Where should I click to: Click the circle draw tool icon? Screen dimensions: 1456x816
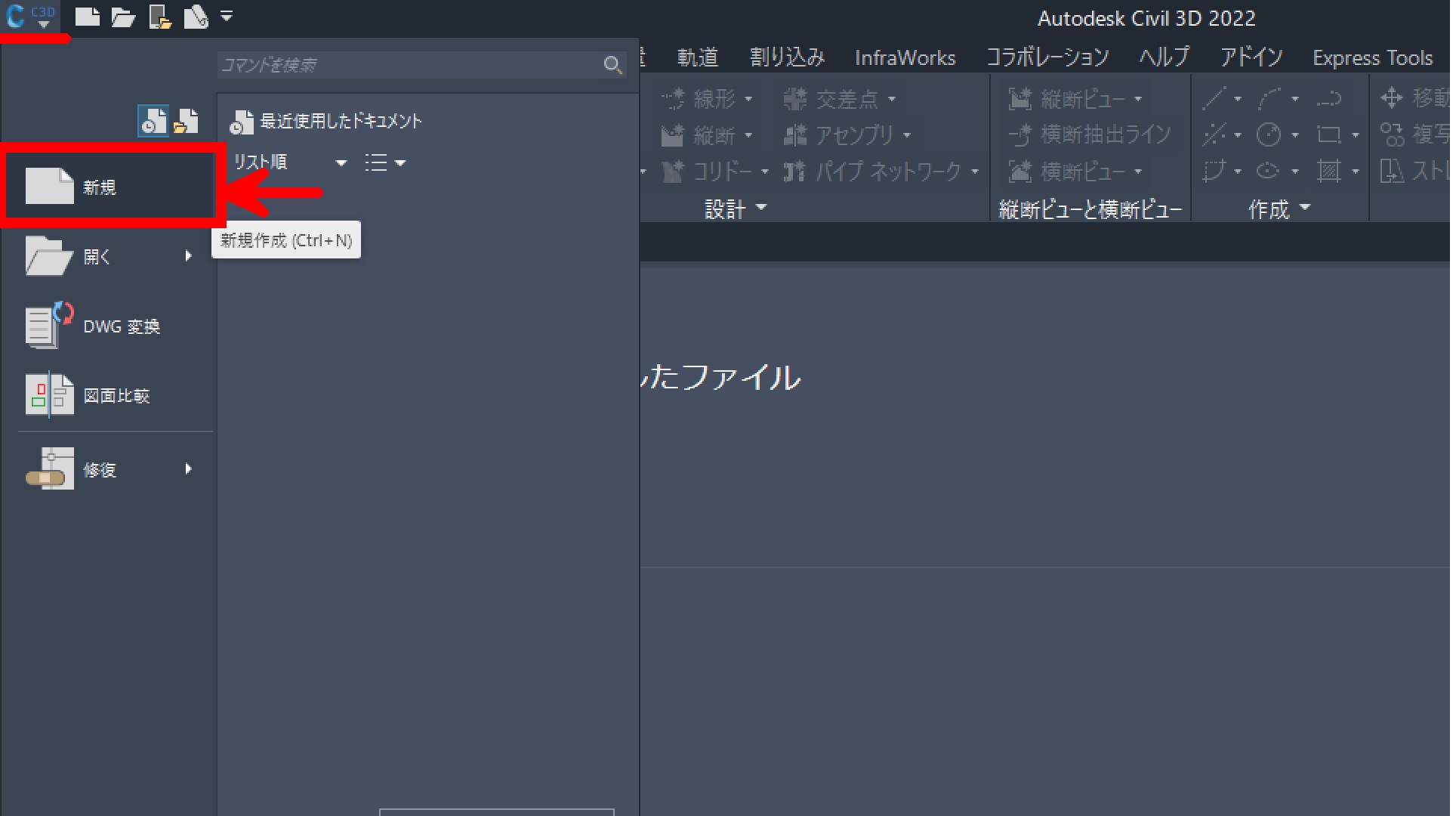point(1269,134)
